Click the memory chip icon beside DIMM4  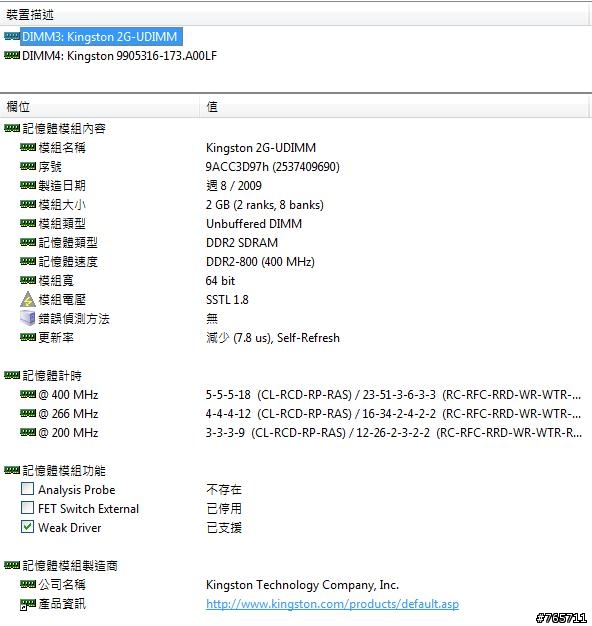[x=12, y=55]
